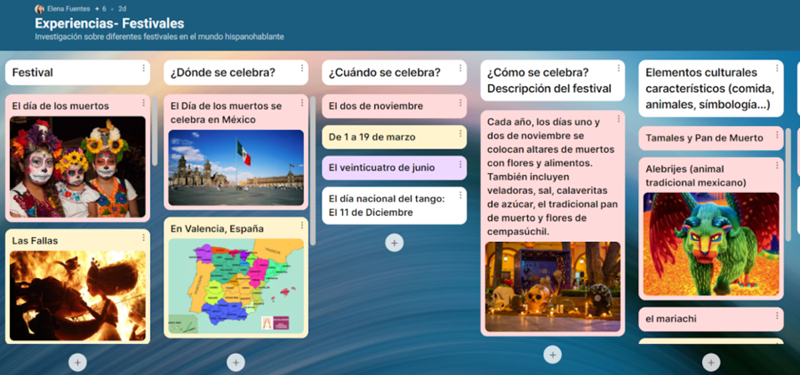Open three-dot menu of Festival column

pos(143,68)
